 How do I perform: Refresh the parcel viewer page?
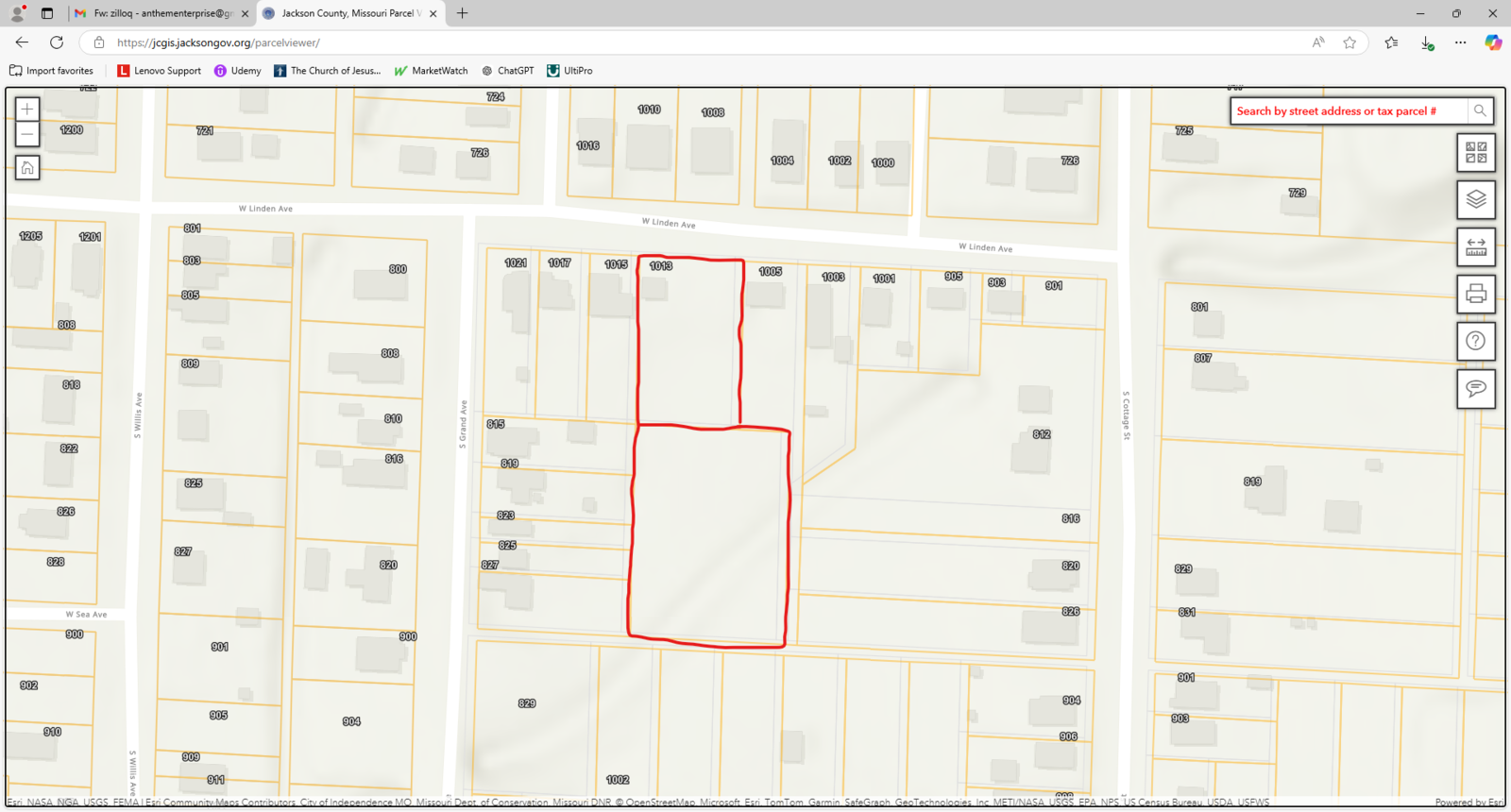[57, 42]
